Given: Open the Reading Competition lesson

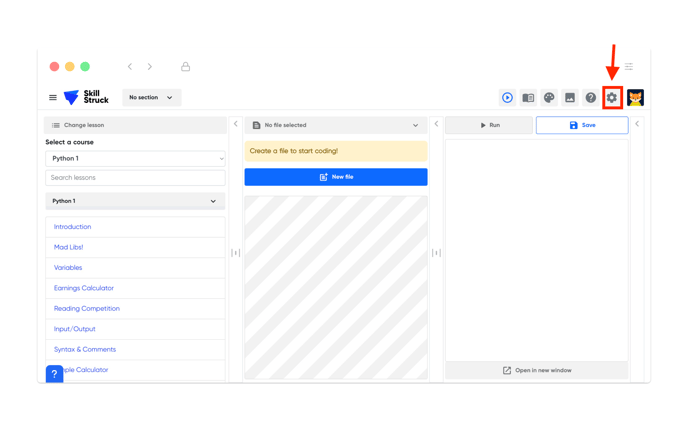Looking at the screenshot, I should [135, 308].
